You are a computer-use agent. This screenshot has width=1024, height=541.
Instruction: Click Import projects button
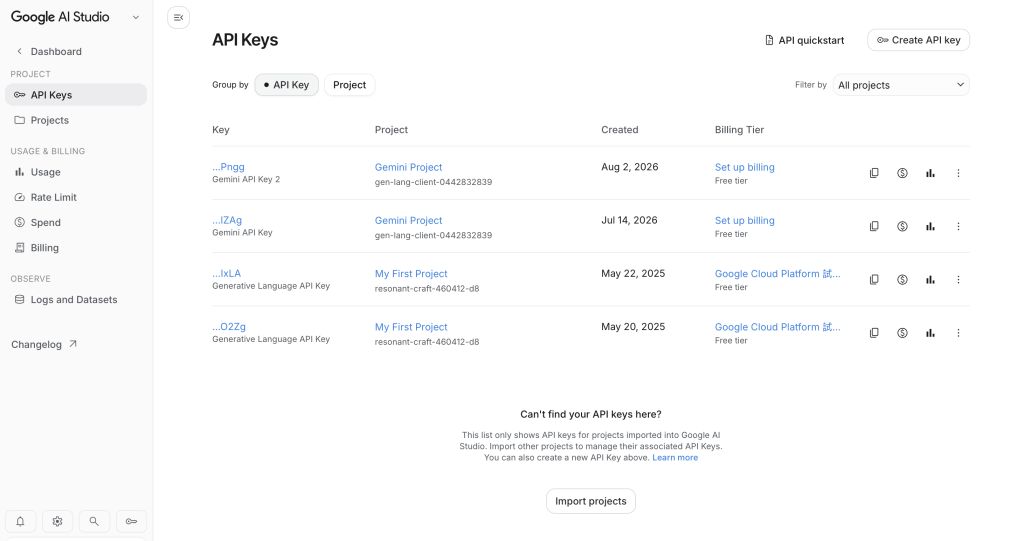point(590,501)
